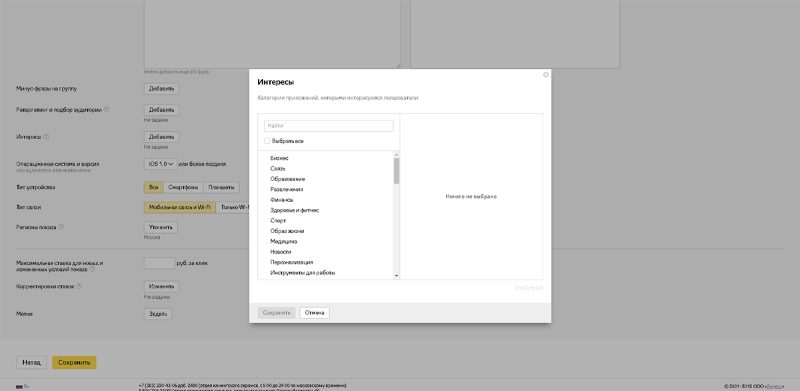Open the iOS 1.0 version dropdown
This screenshot has width=800, height=391.
pyautogui.click(x=160, y=164)
